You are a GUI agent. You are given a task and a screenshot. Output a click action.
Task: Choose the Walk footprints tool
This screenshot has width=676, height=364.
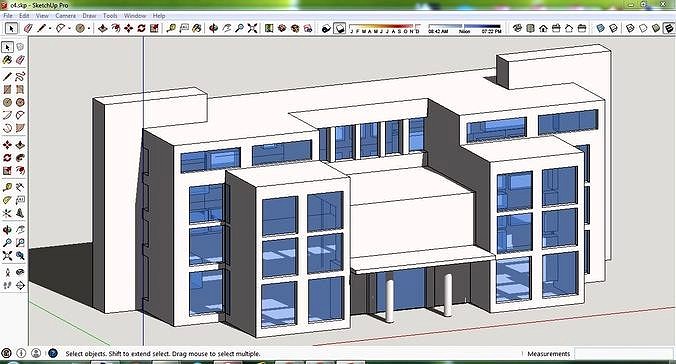coord(7,286)
